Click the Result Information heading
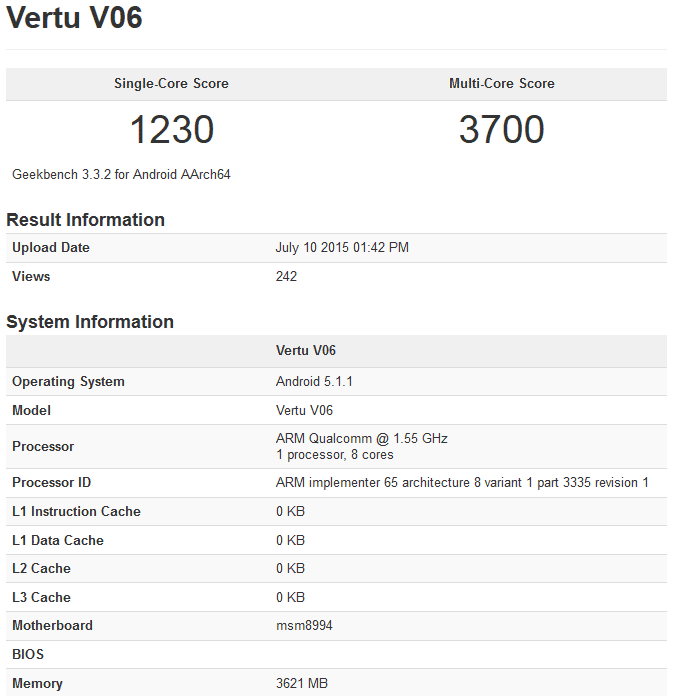 coord(85,220)
